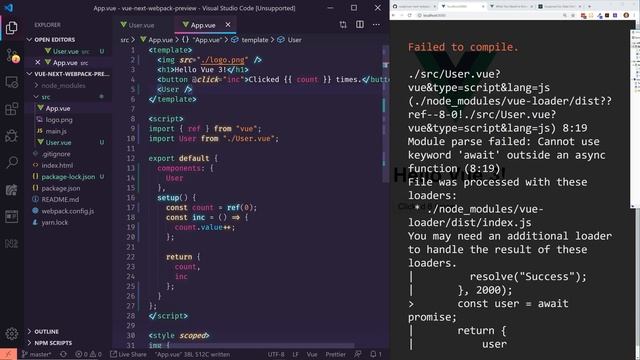640x360 pixels.
Task: Open editor More Actions ellipsis menu
Action: click(376, 25)
